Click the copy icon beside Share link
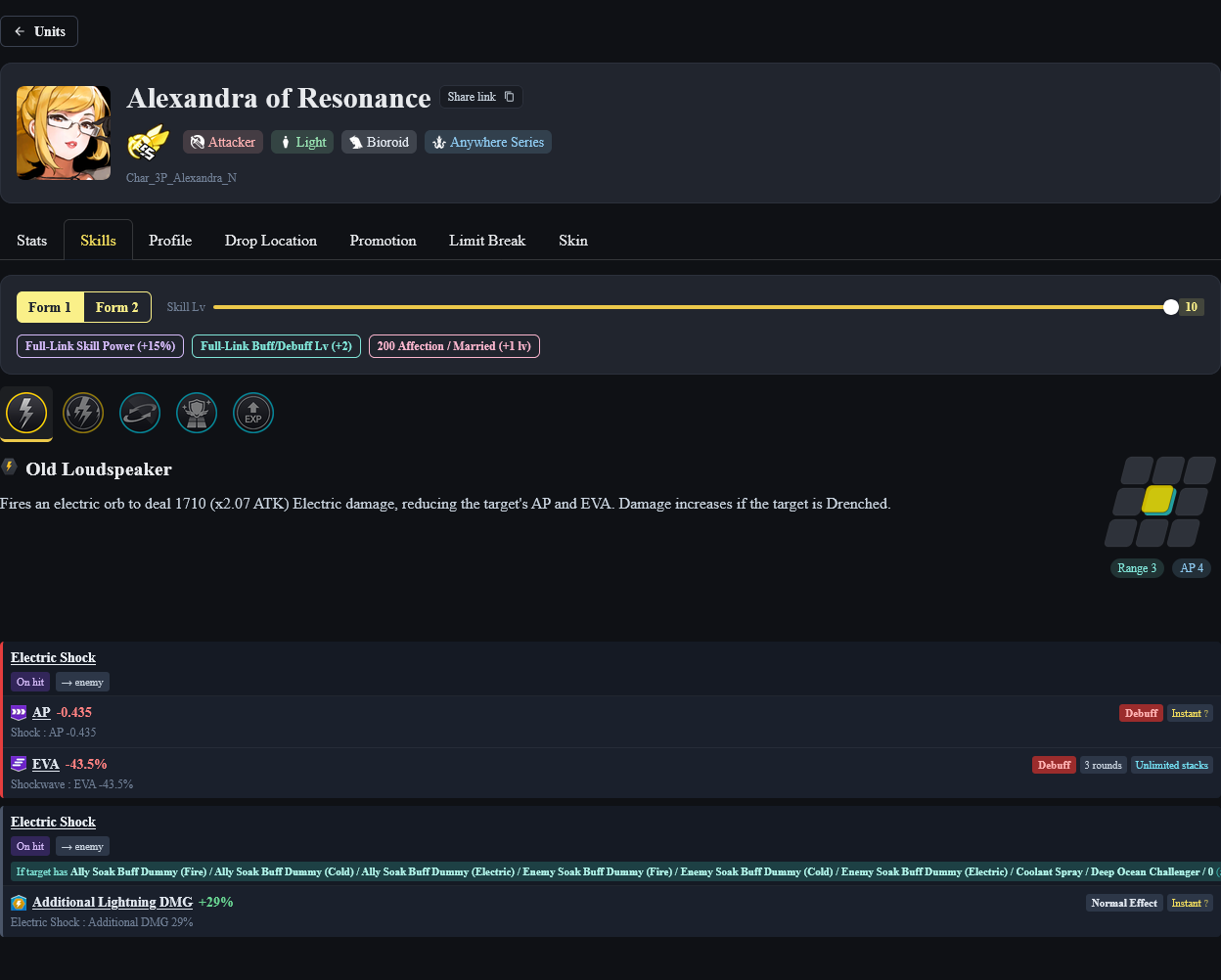1221x980 pixels. 509,97
